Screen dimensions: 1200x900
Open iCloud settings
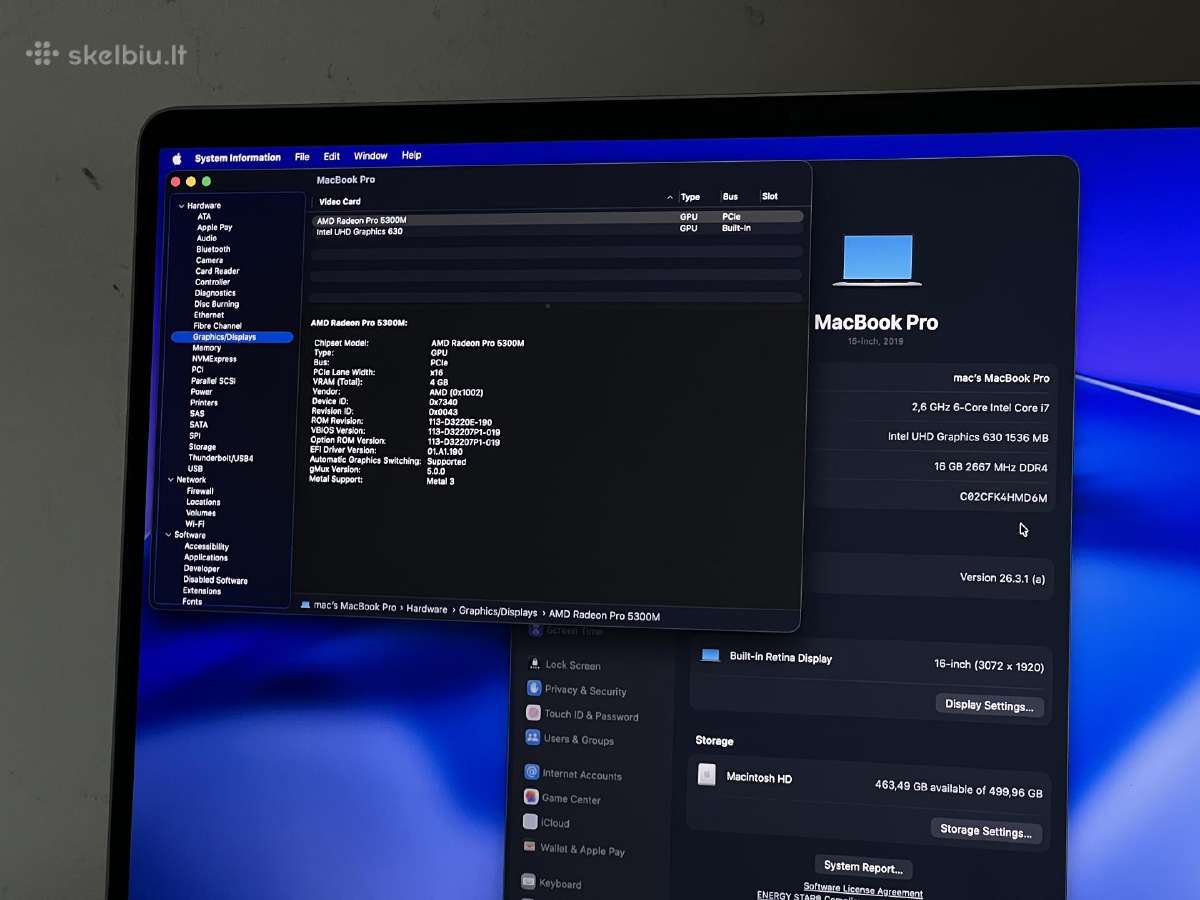point(555,823)
